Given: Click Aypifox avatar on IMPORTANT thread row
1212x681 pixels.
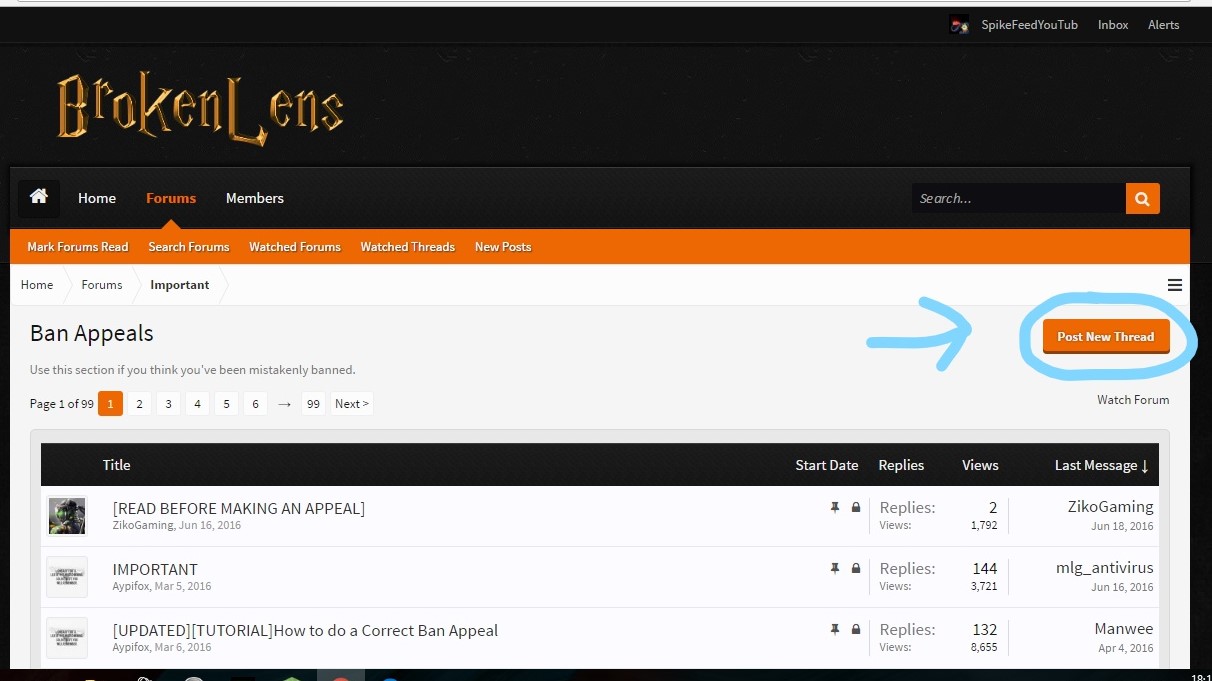Looking at the screenshot, I should point(67,577).
